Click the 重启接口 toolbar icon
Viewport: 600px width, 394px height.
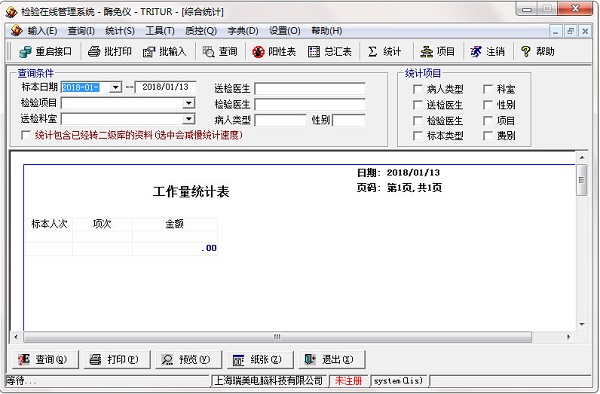coord(46,52)
